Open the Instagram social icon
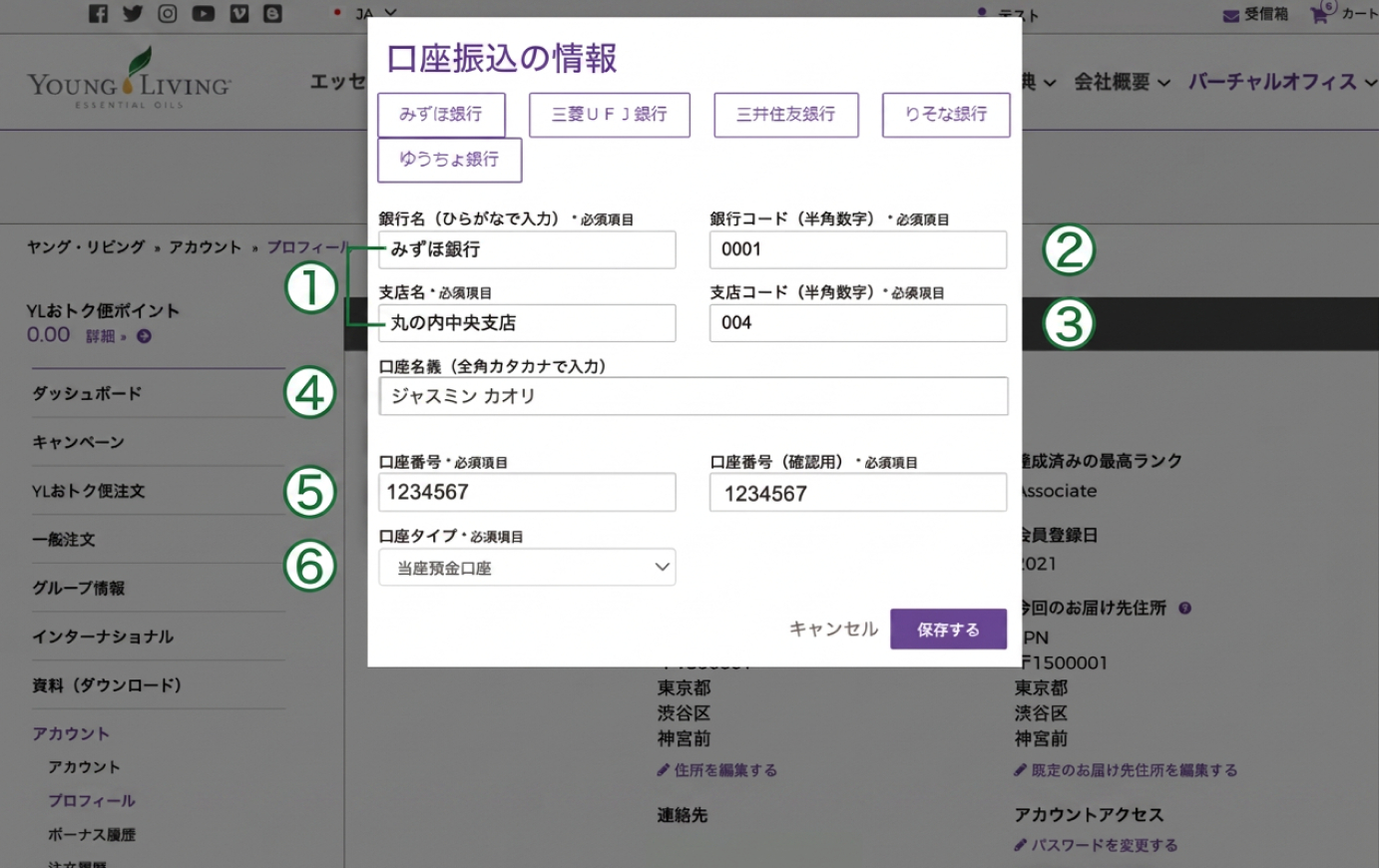The width and height of the screenshot is (1379, 868). coord(168,13)
